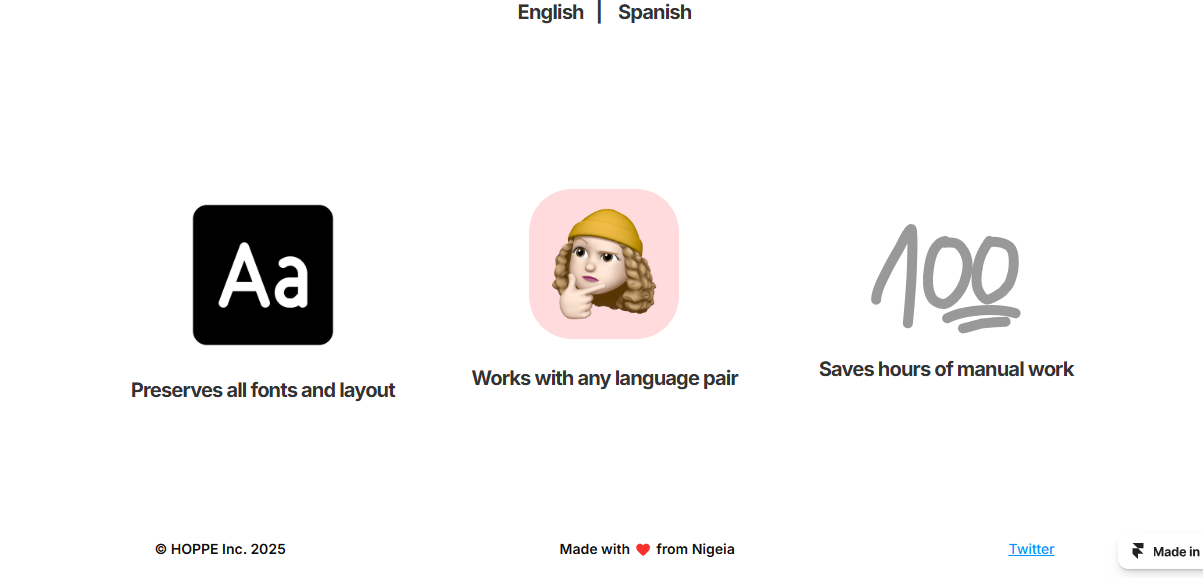Image resolution: width=1203 pixels, height=578 pixels.
Task: Click "Preserves all fonts and layout" heading
Action: coord(263,390)
